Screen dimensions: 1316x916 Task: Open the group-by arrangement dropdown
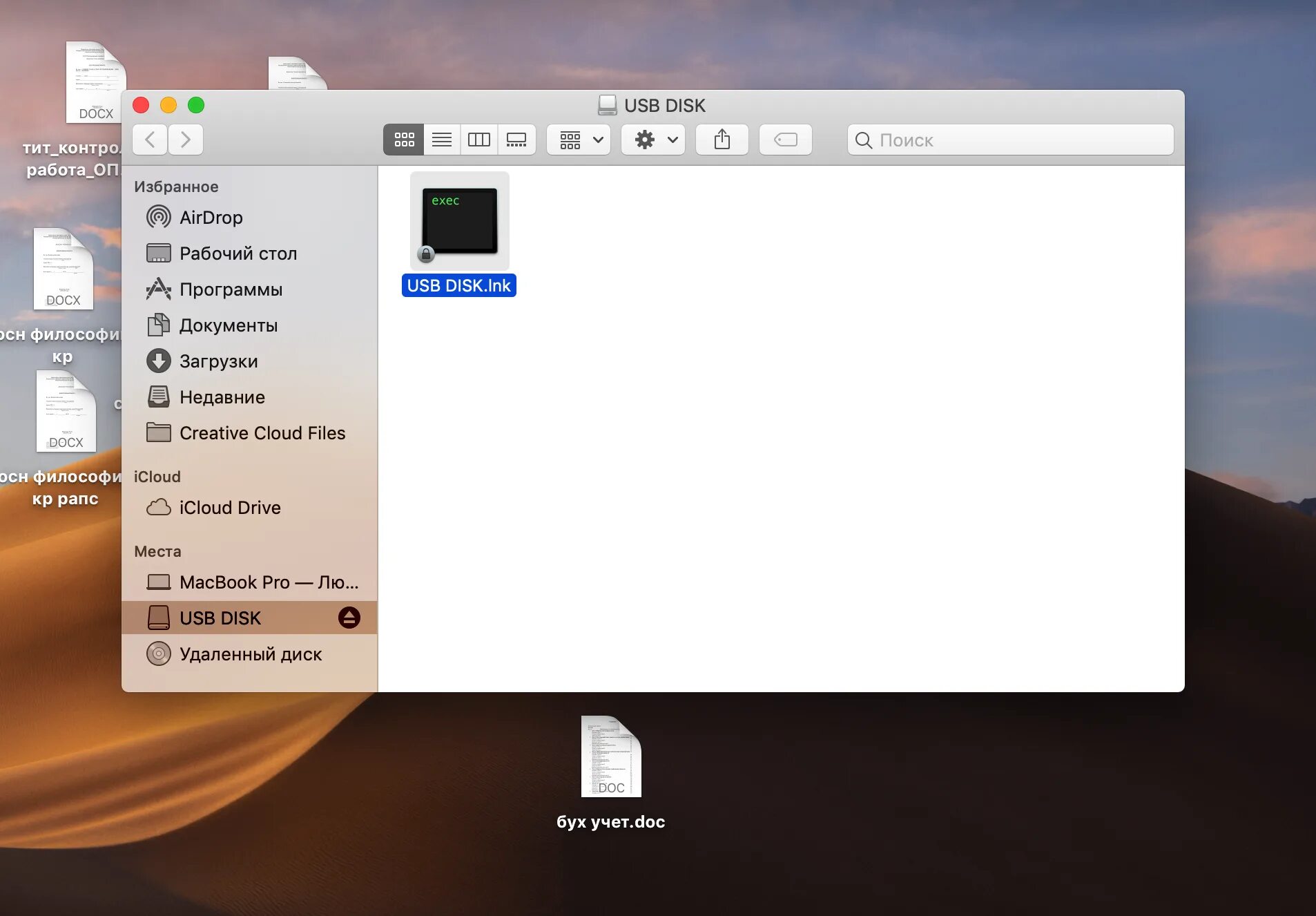pyautogui.click(x=579, y=140)
